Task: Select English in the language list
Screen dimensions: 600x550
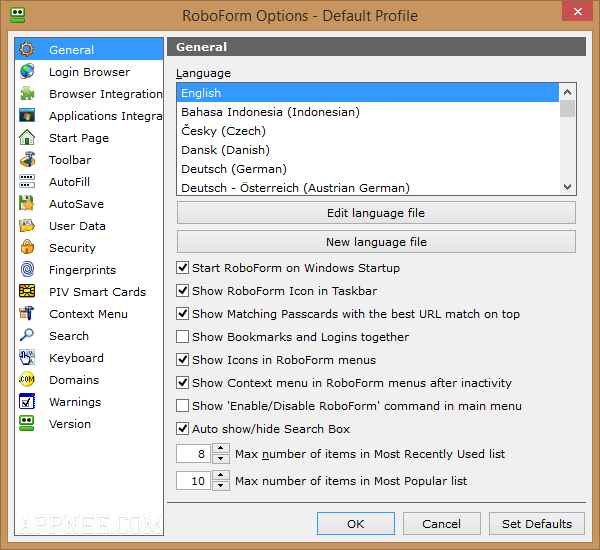Action: (368, 93)
